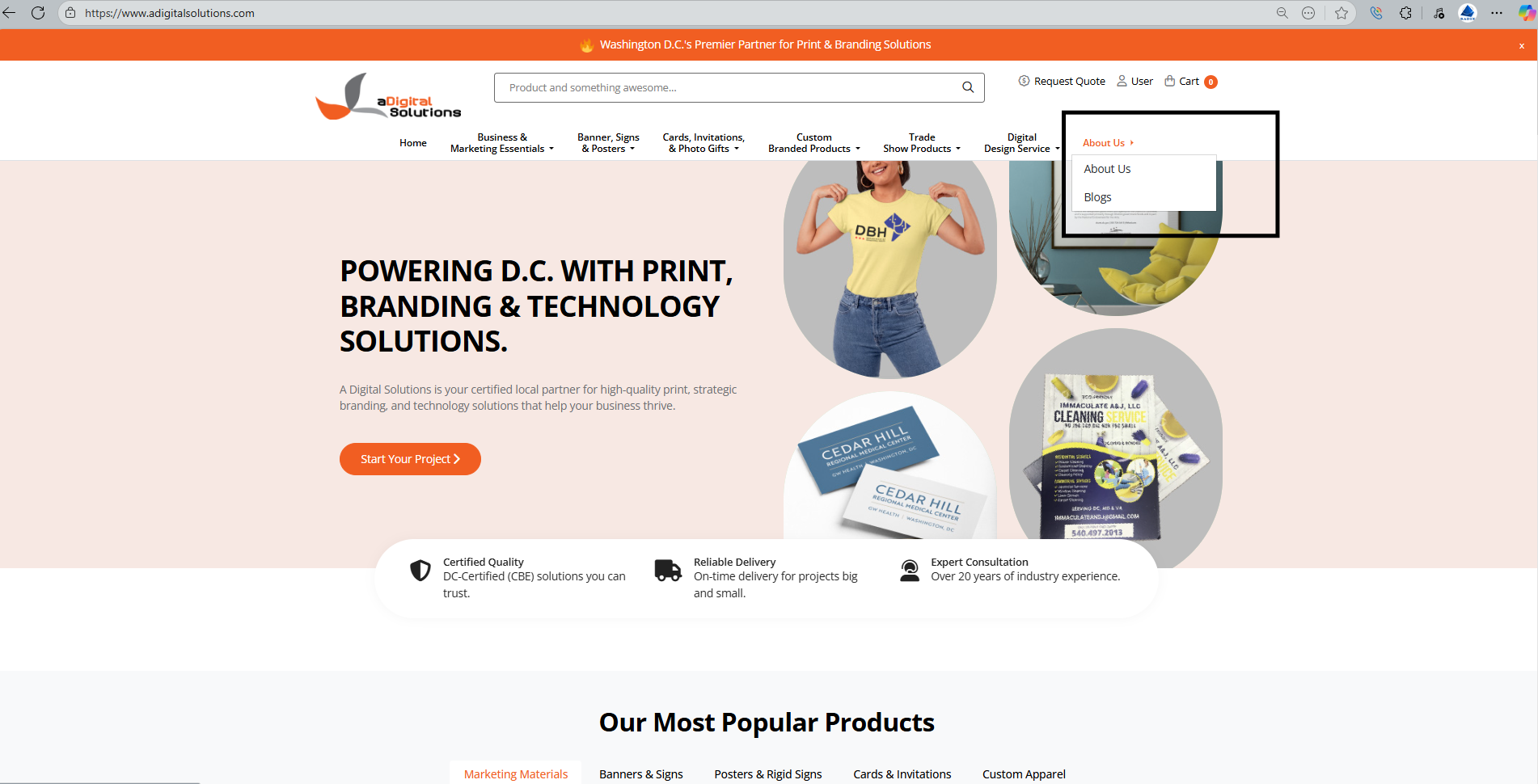Screen dimensions: 1538x784
Task: Add the page to favorites with the star icon
Action: [x=1342, y=13]
